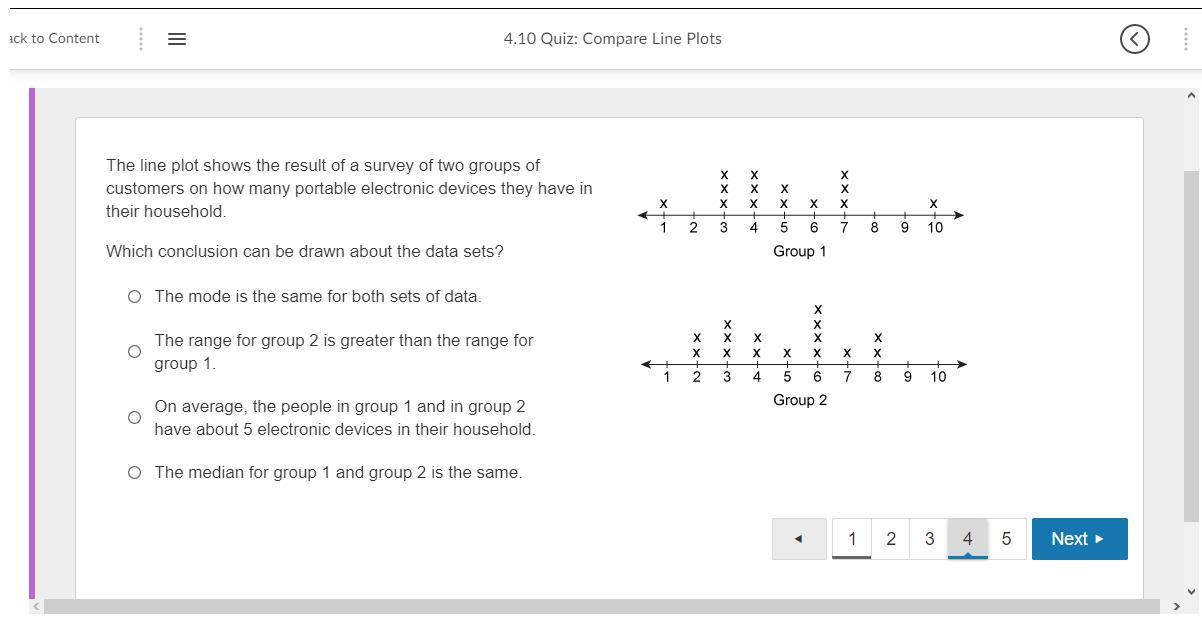Jump to question 2

click(890, 539)
